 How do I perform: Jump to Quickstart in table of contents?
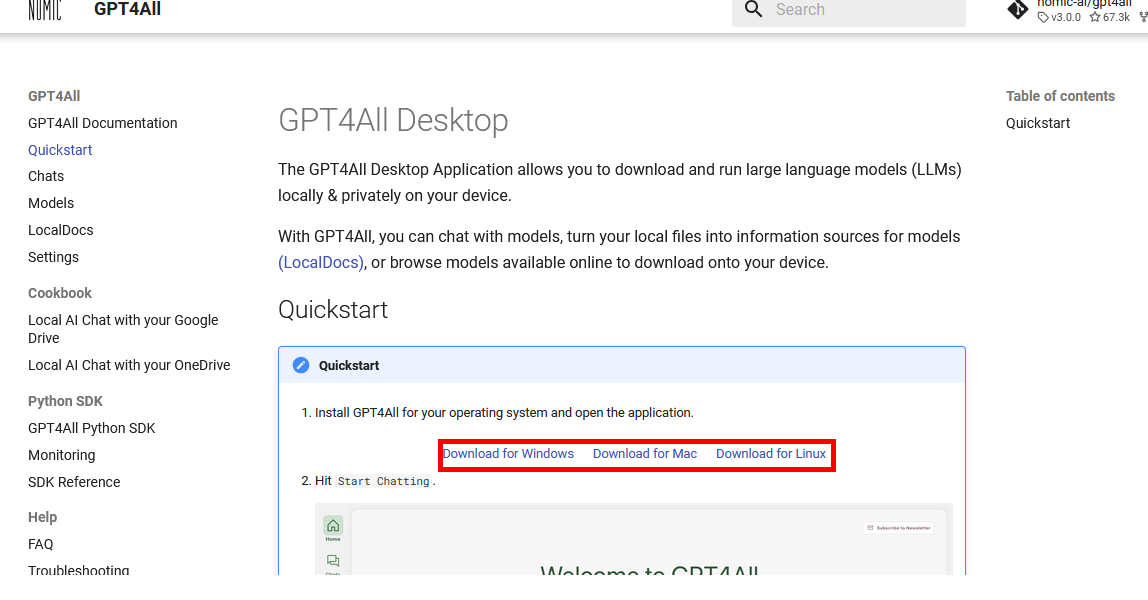tap(1038, 123)
